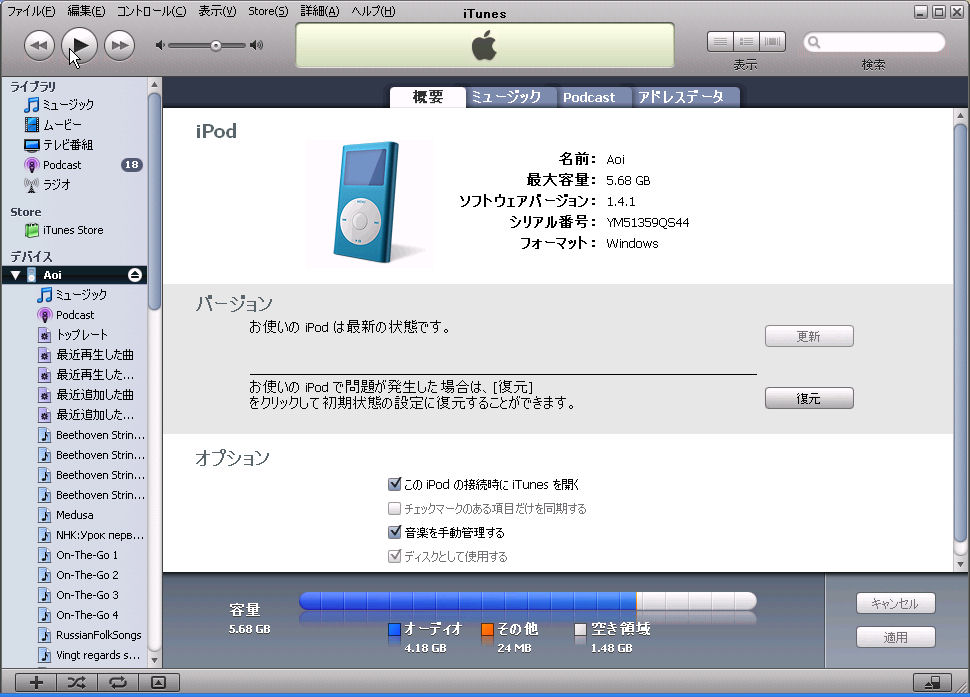Open the コントロール(C) menu
This screenshot has width=970, height=697.
point(151,11)
